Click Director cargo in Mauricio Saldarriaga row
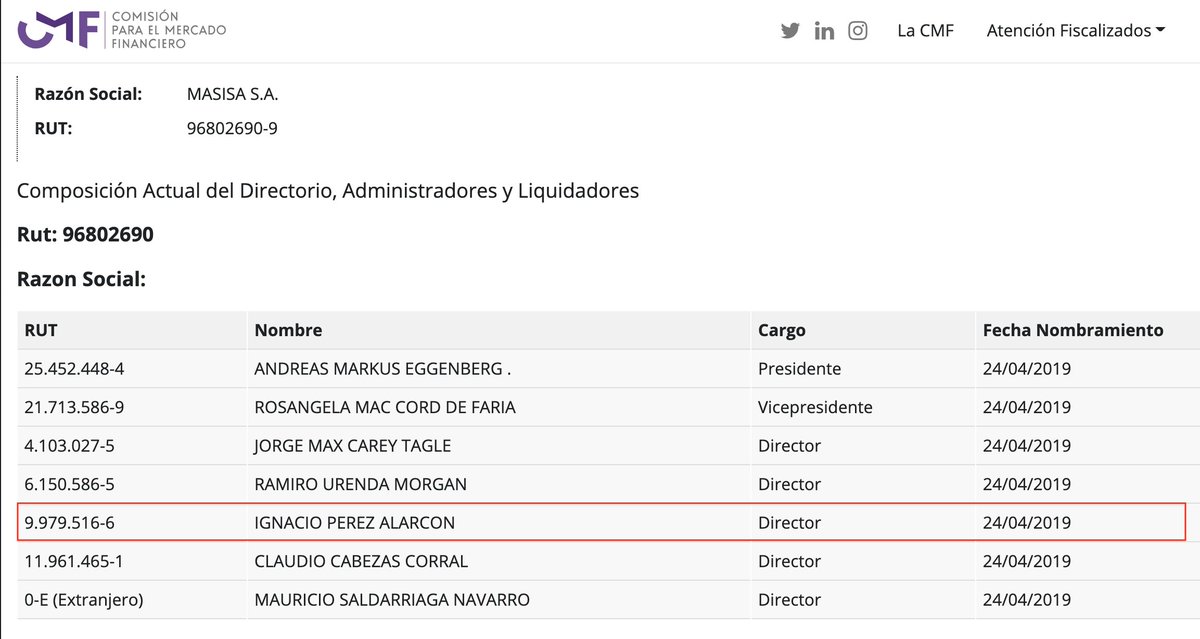1200x639 pixels. click(x=789, y=599)
